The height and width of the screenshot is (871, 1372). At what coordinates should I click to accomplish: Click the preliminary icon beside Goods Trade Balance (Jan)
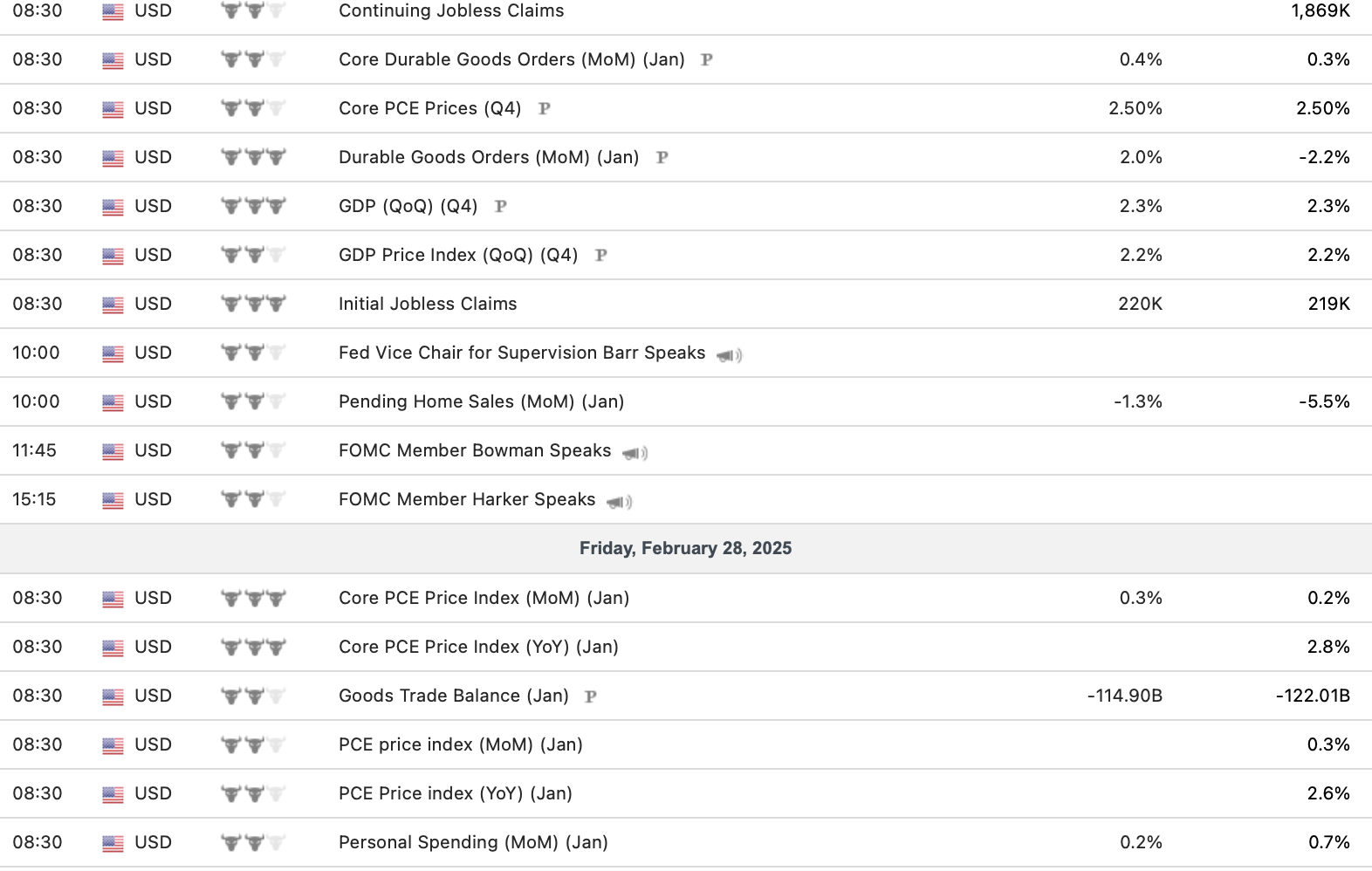pyautogui.click(x=591, y=696)
